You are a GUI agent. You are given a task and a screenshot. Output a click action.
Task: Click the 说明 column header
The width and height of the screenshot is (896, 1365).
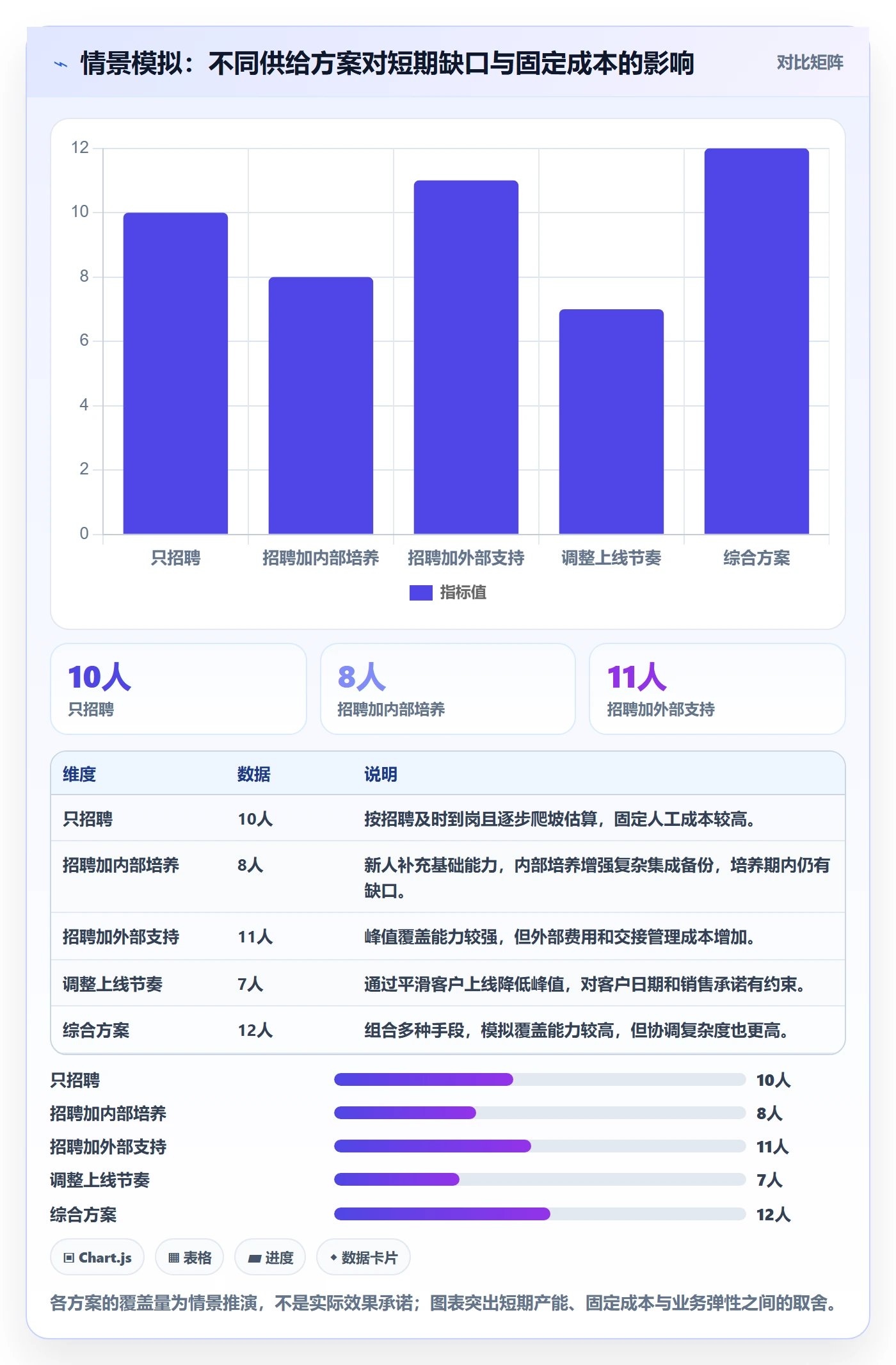381,774
